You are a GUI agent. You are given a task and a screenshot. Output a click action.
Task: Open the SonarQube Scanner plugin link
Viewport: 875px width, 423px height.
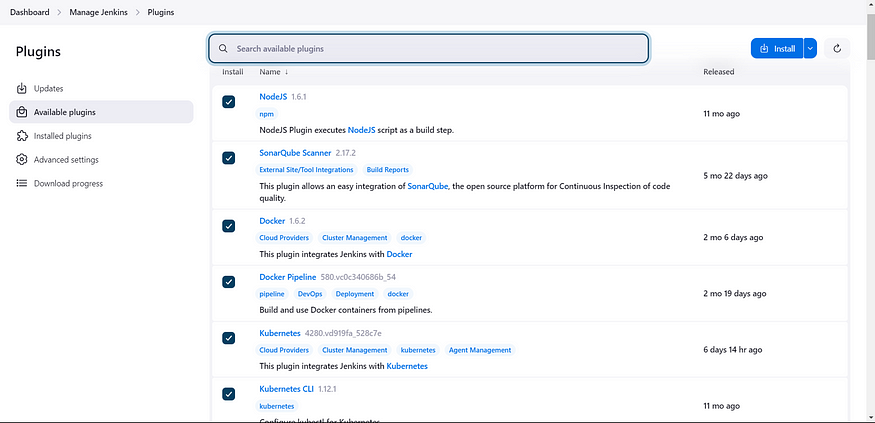(295, 153)
